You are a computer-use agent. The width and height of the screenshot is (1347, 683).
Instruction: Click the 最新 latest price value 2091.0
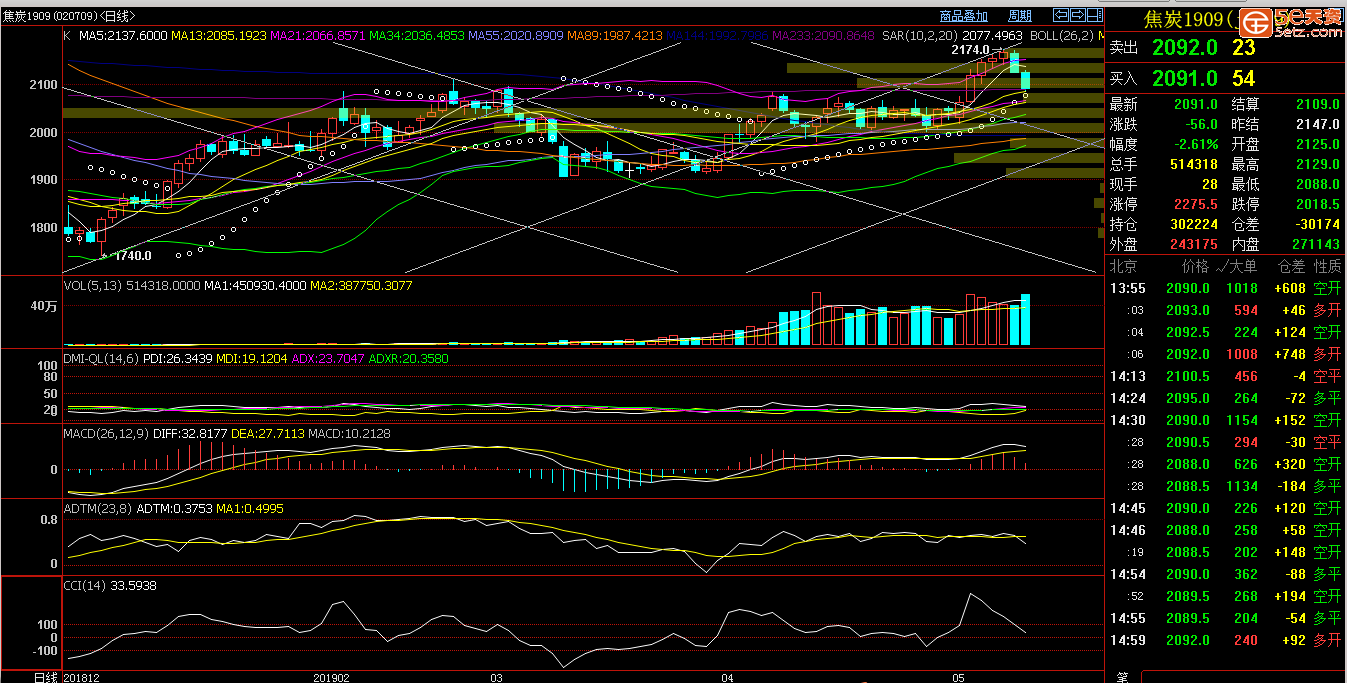point(1195,104)
